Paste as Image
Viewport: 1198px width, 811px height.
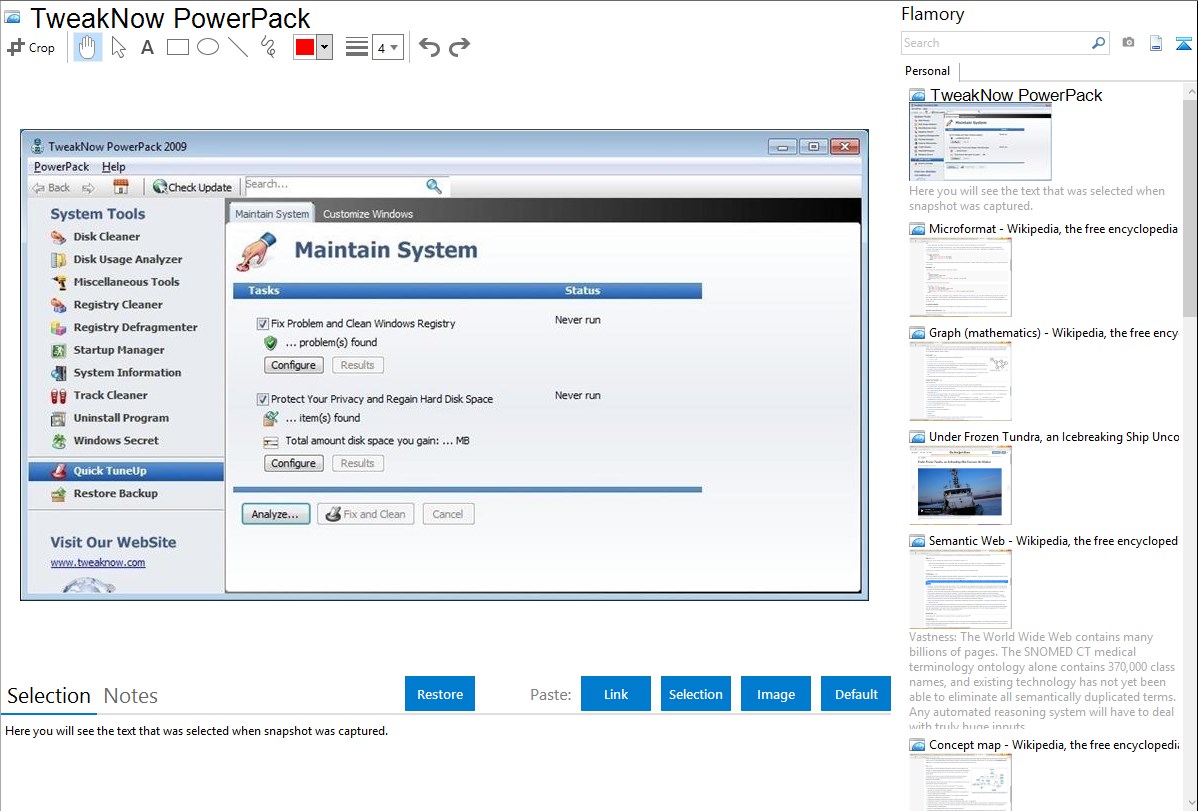pyautogui.click(x=776, y=694)
